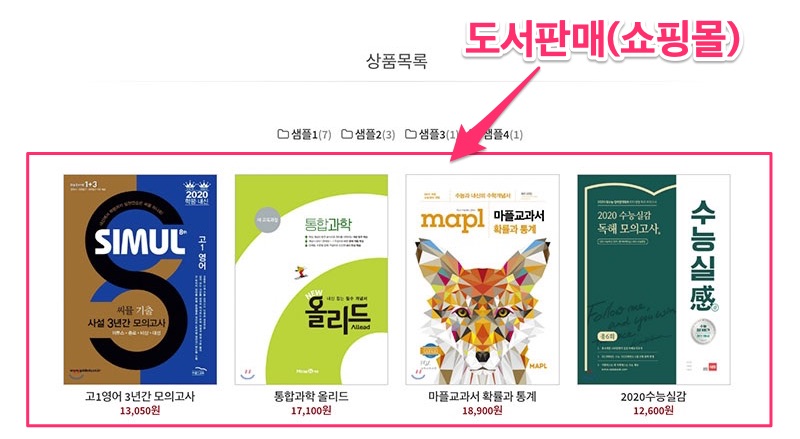The image size is (800, 439).
Task: Click the 18,900원 price
Action: click(x=482, y=410)
